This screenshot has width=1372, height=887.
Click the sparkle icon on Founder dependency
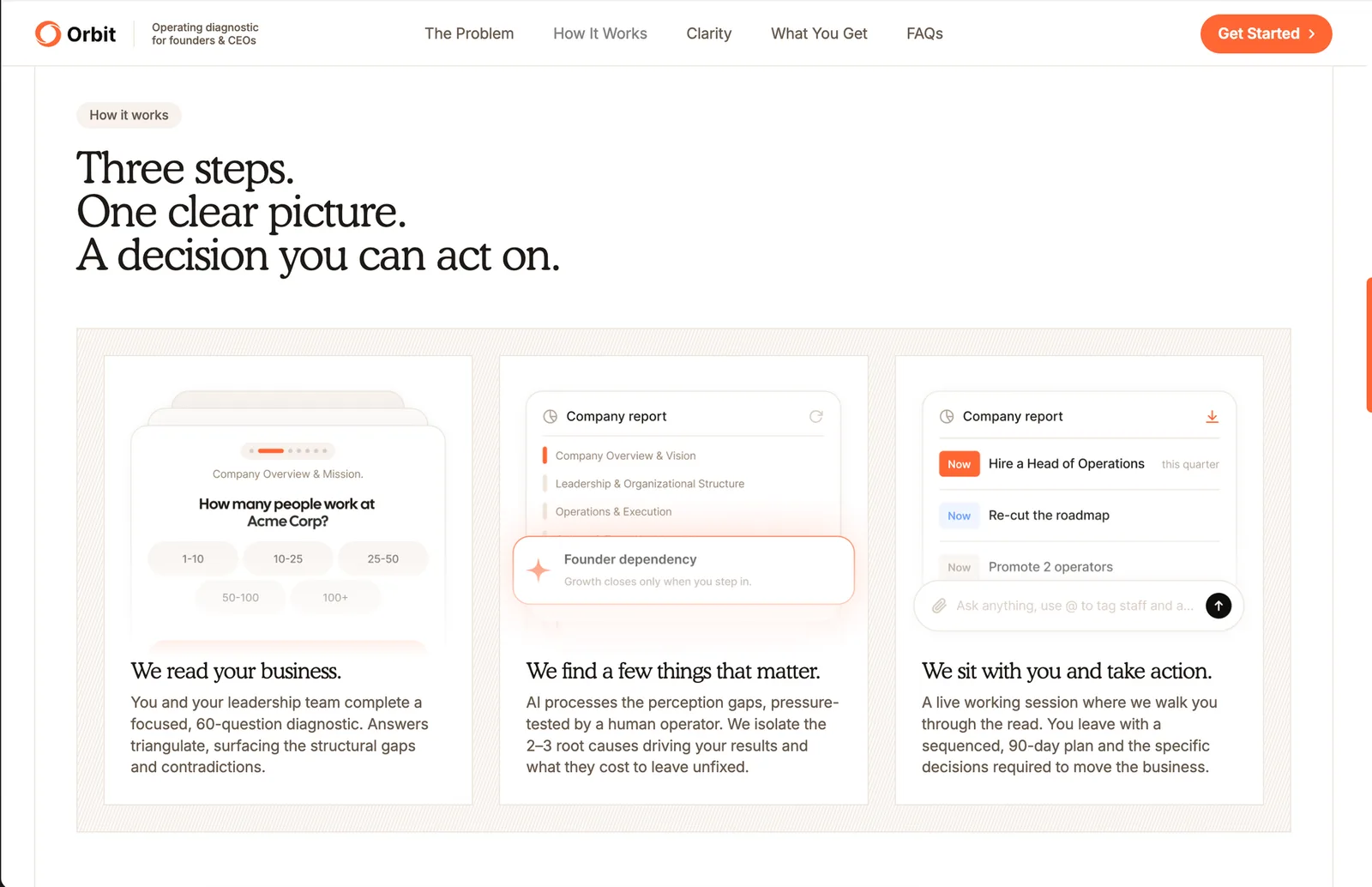[539, 570]
